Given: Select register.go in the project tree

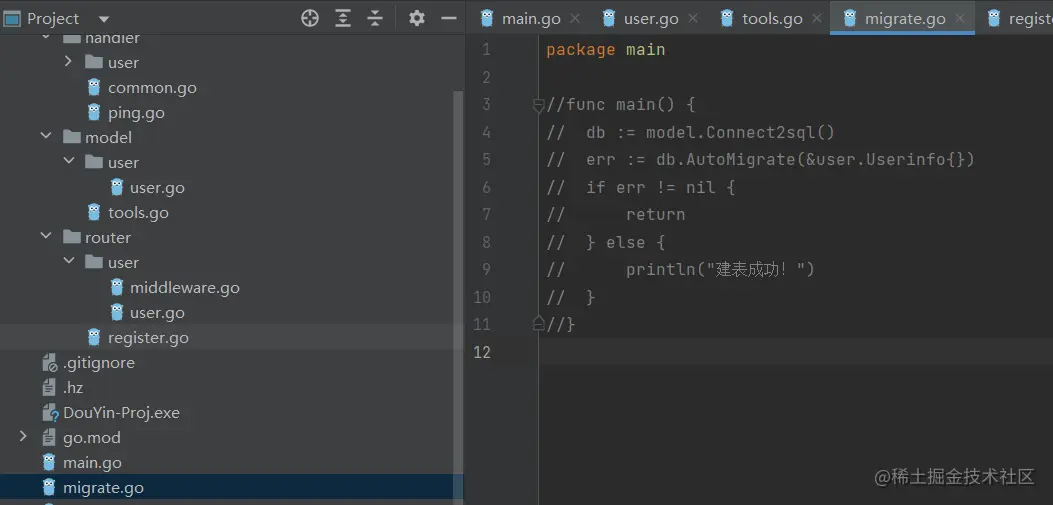Looking at the screenshot, I should point(148,337).
